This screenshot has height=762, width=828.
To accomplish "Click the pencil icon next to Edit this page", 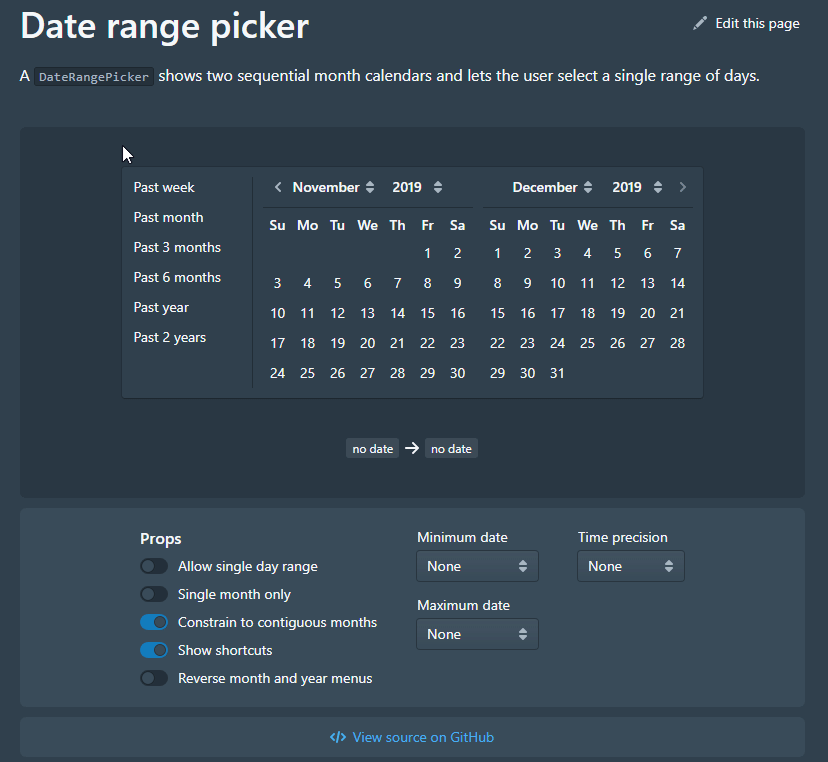I will point(699,22).
